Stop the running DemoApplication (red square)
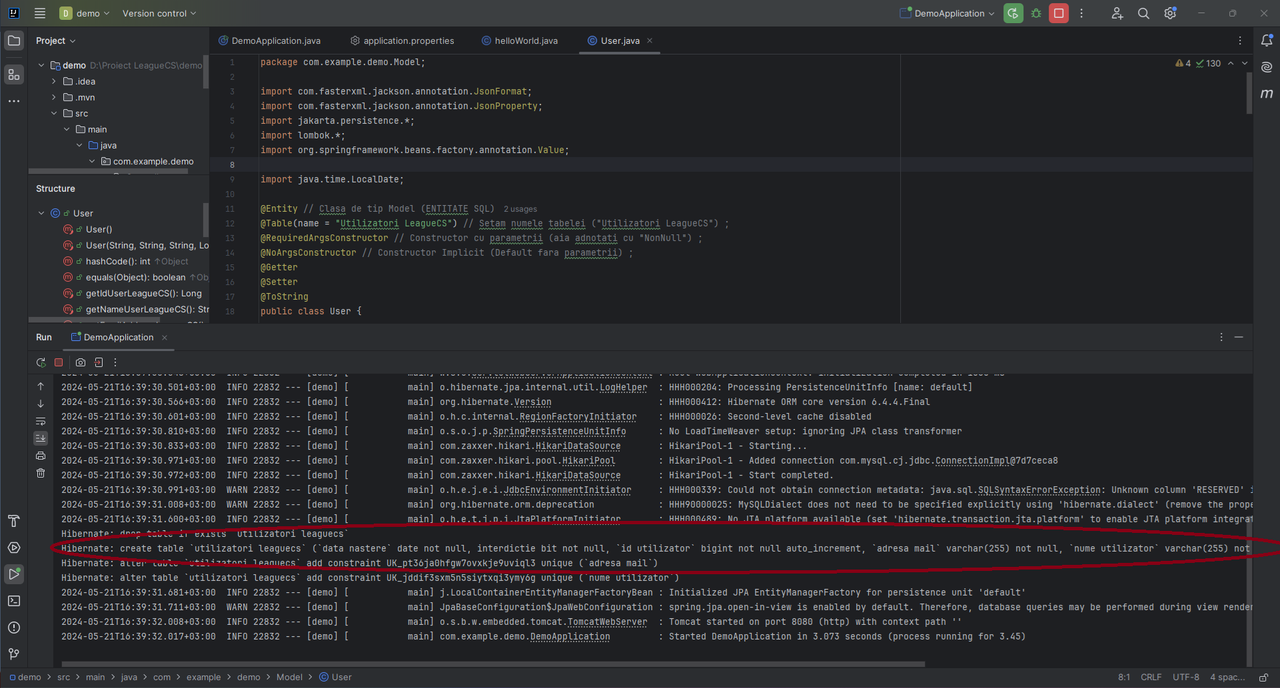 click(x=1058, y=13)
